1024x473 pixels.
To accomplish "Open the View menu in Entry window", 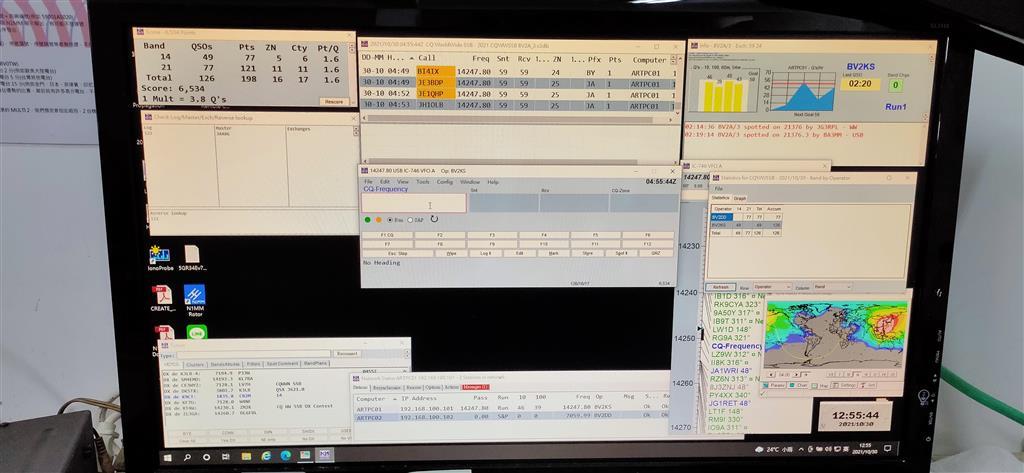I will [x=403, y=182].
